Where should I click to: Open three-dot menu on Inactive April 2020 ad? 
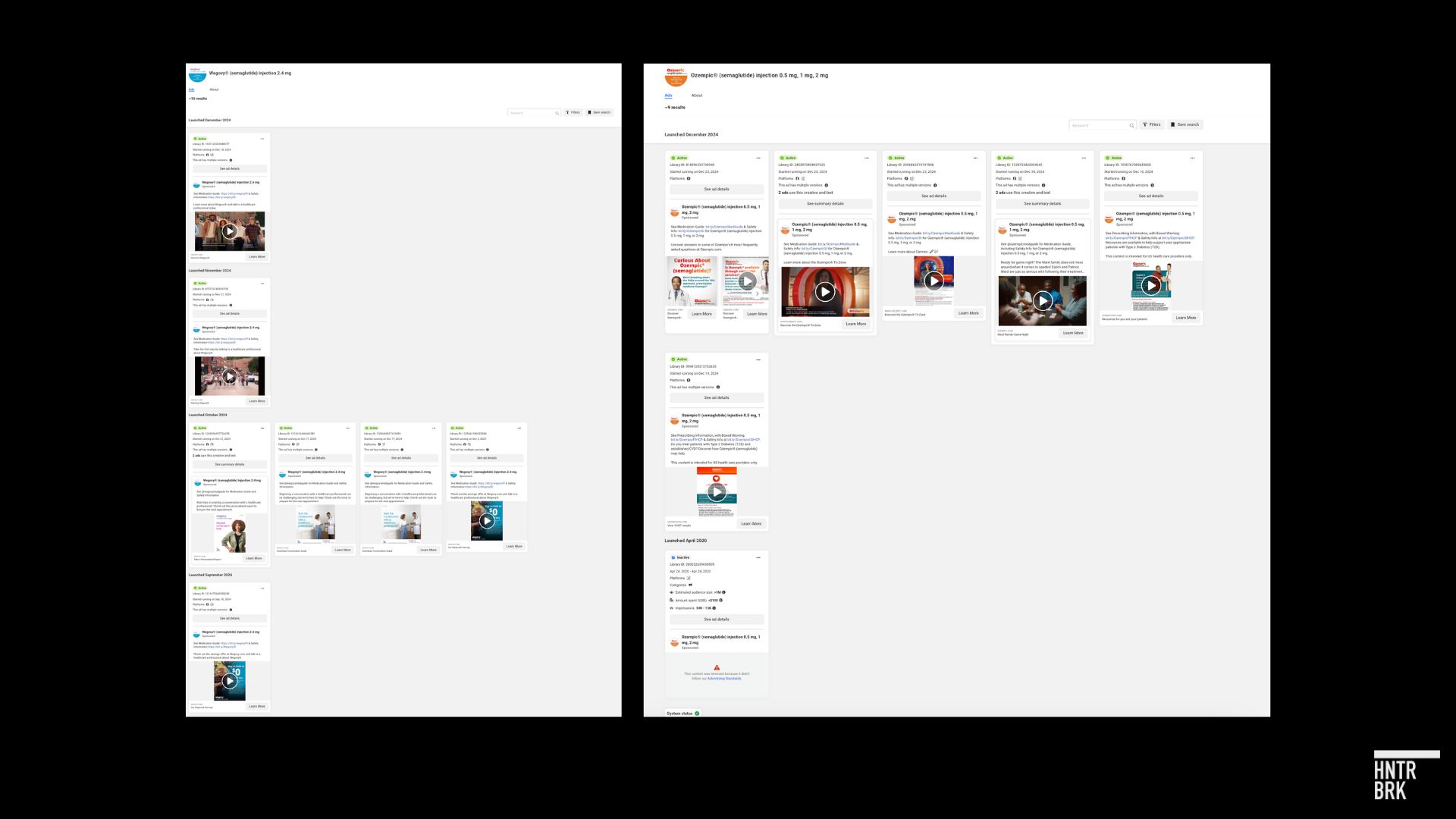click(x=758, y=557)
